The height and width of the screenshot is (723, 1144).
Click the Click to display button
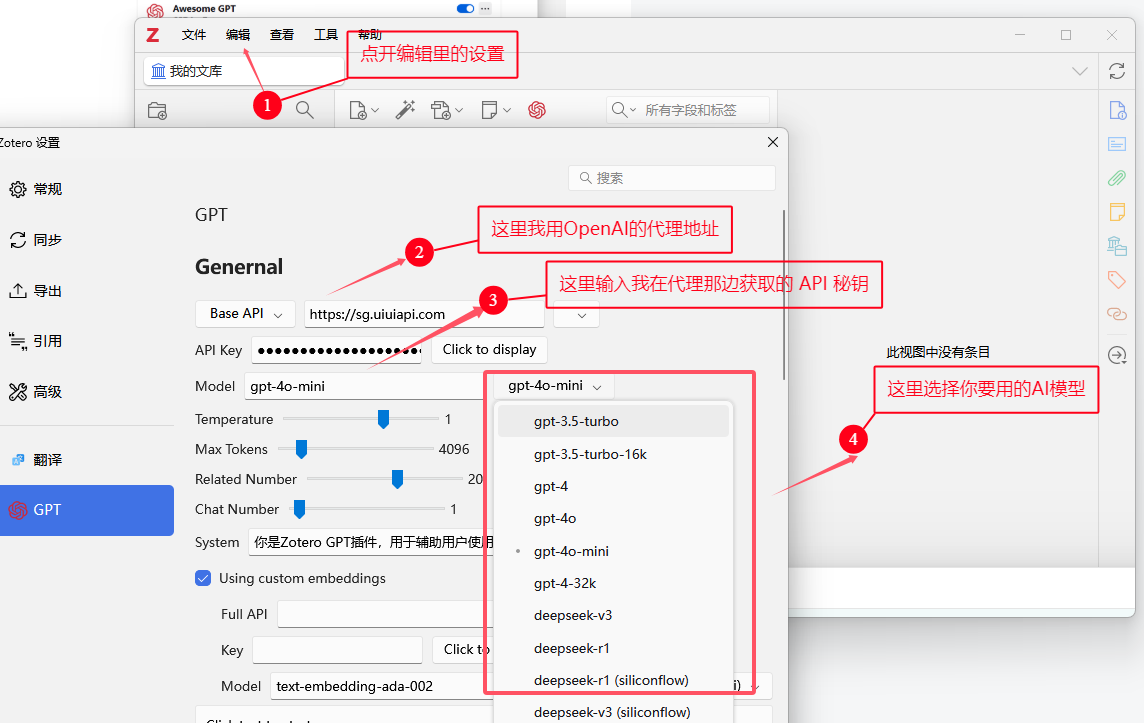click(x=490, y=349)
